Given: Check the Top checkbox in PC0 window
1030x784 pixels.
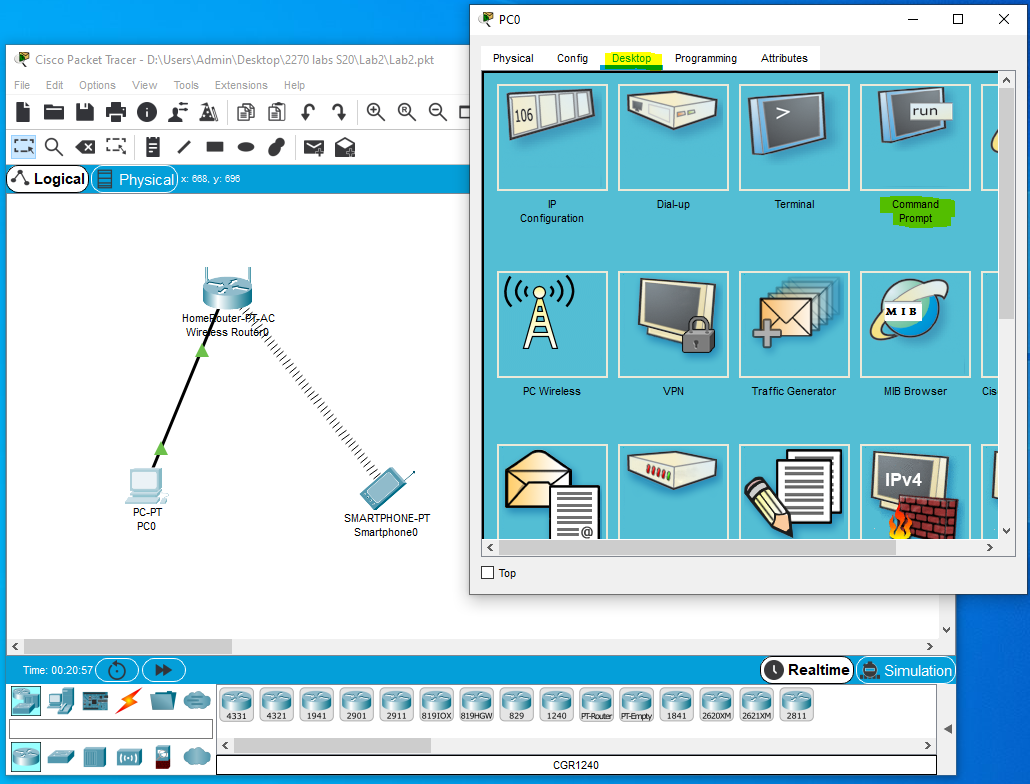Looking at the screenshot, I should [489, 572].
